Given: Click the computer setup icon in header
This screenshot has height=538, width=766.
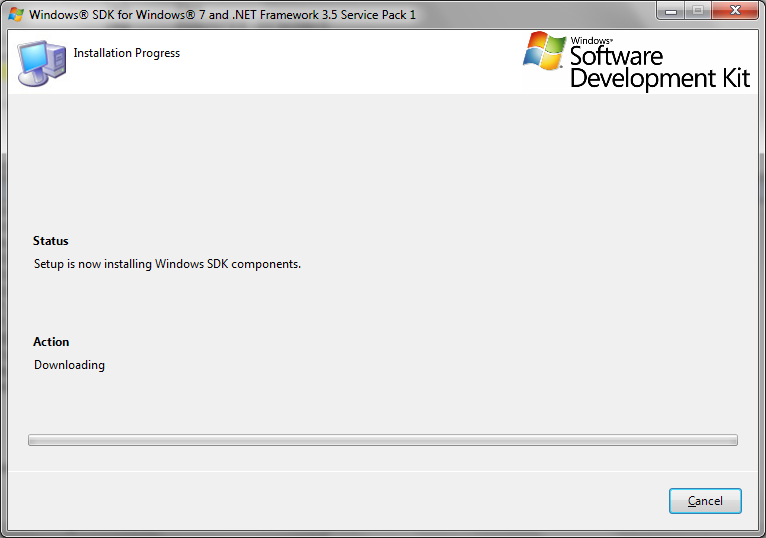Looking at the screenshot, I should pyautogui.click(x=42, y=62).
